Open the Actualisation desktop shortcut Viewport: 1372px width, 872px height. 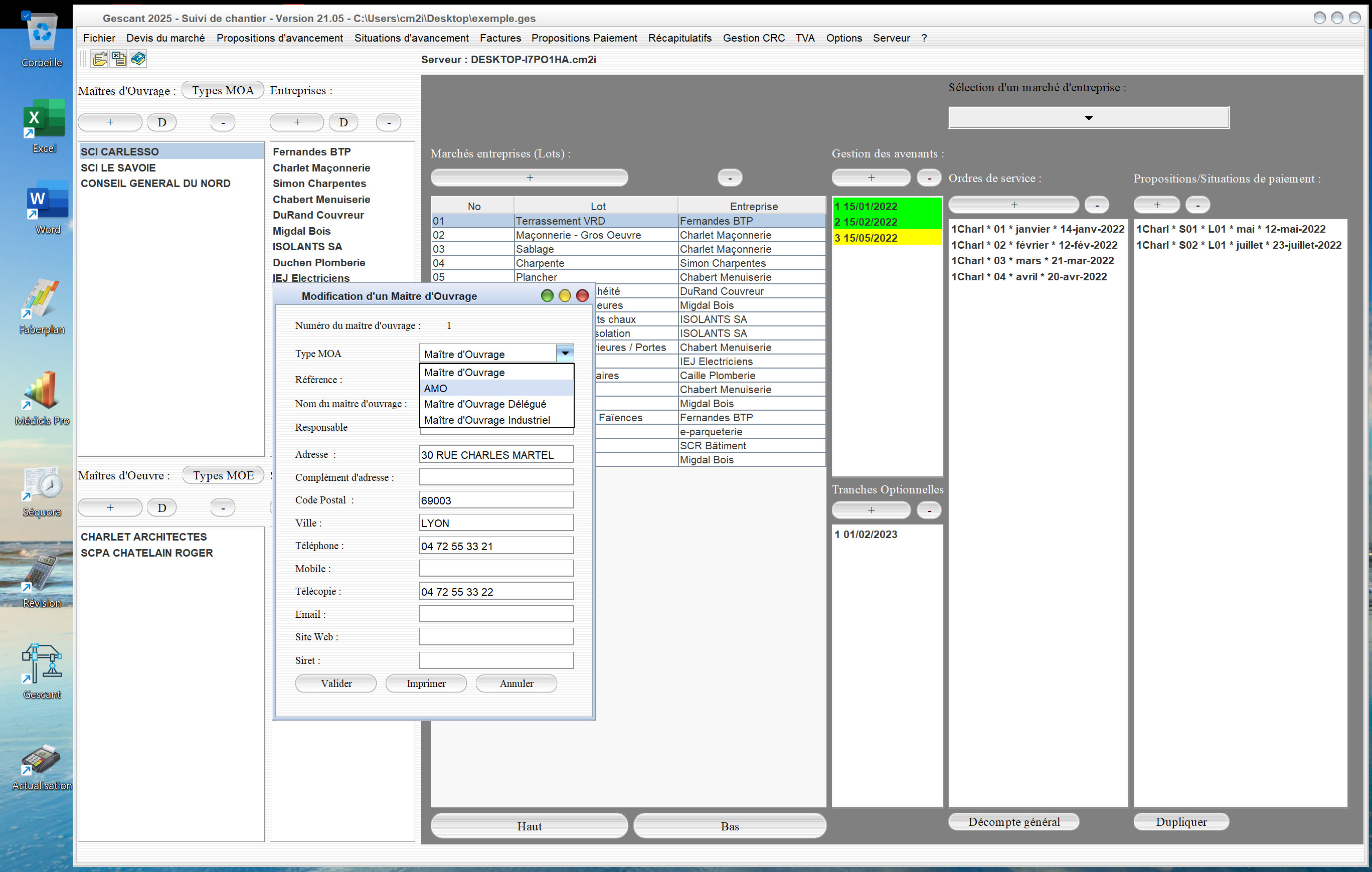(x=42, y=767)
